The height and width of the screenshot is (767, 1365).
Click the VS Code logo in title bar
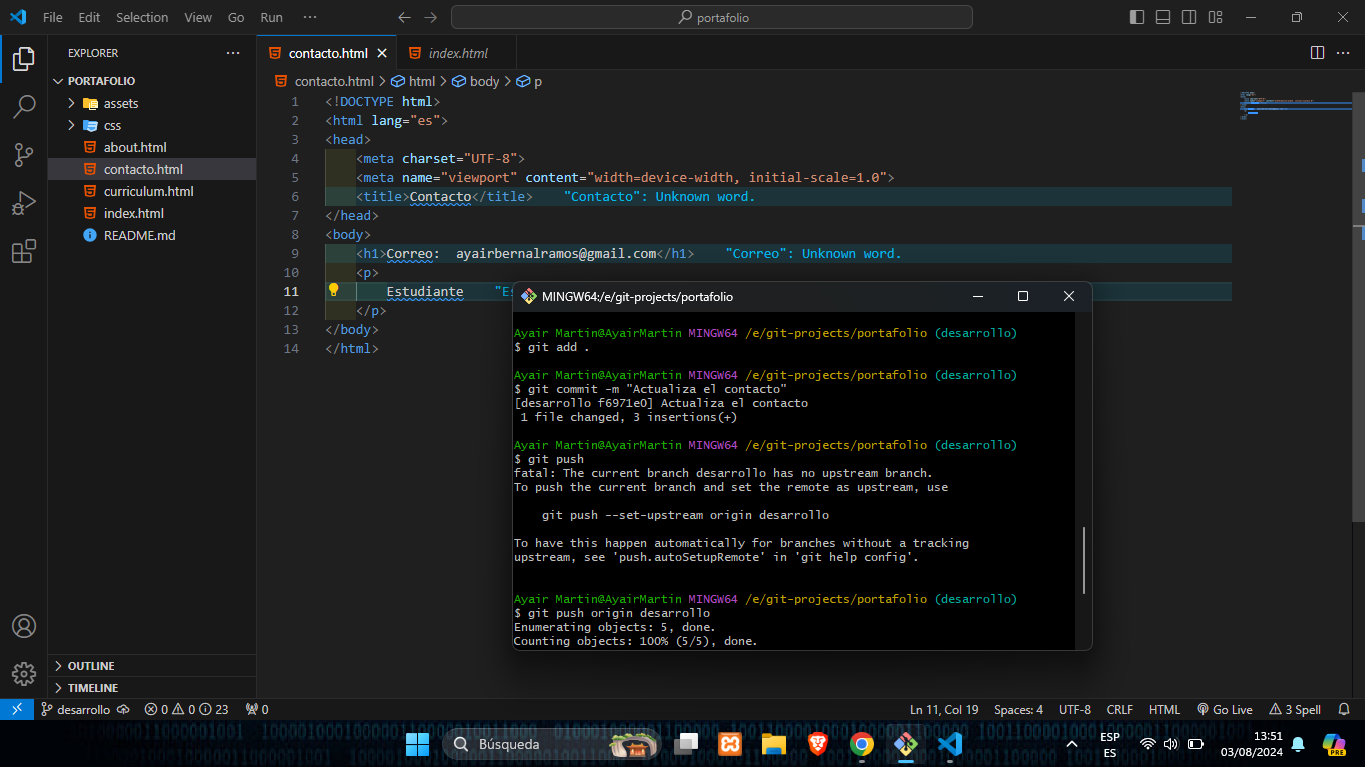point(17,17)
